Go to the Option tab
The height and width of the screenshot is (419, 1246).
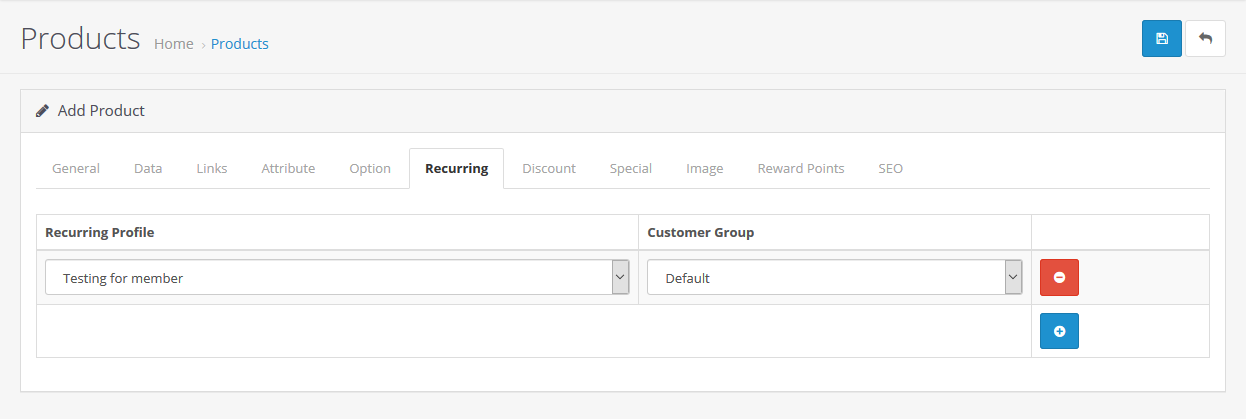[370, 168]
